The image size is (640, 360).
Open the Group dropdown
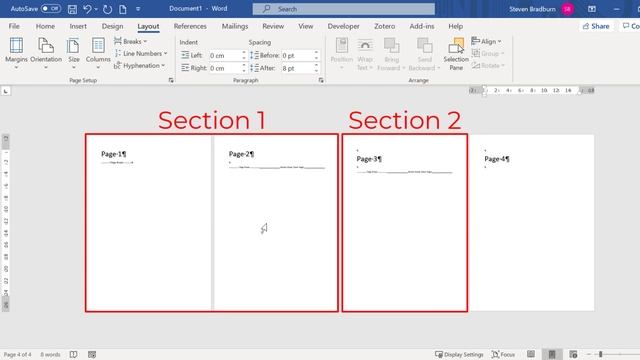[x=488, y=53]
